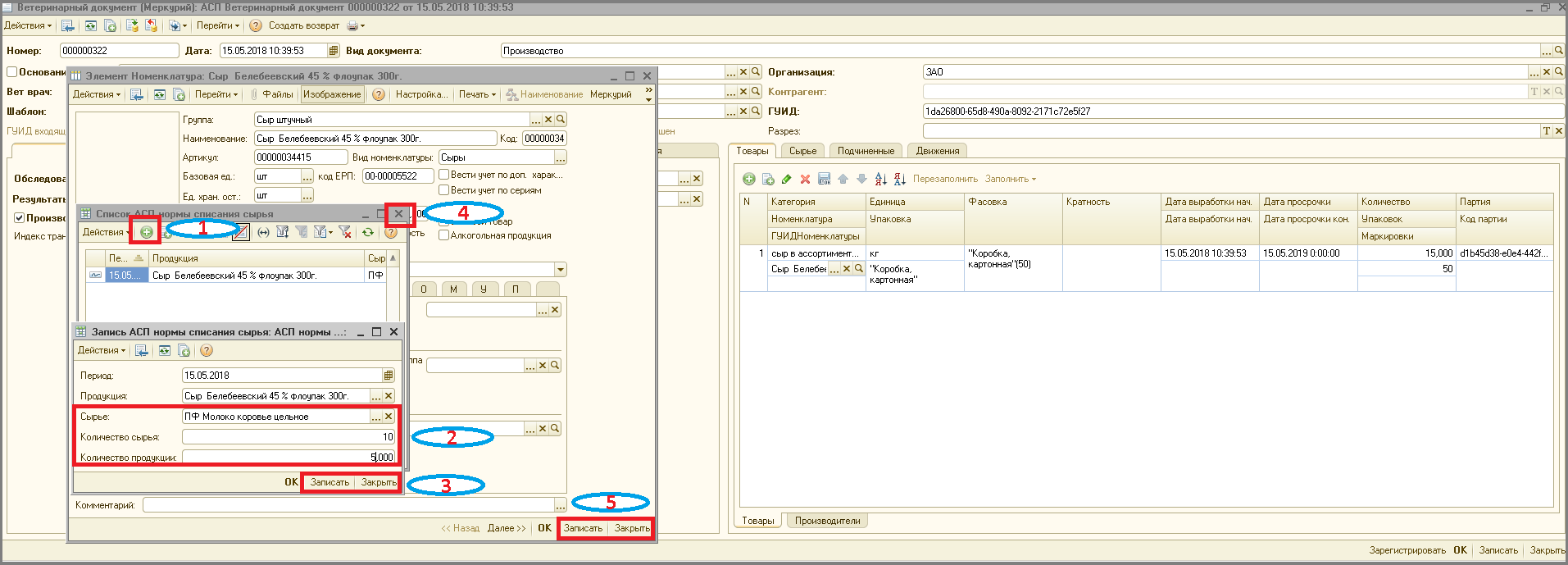Click printer icon in main document toolbar
Viewport: 1568px width, 565px height.
tap(352, 25)
